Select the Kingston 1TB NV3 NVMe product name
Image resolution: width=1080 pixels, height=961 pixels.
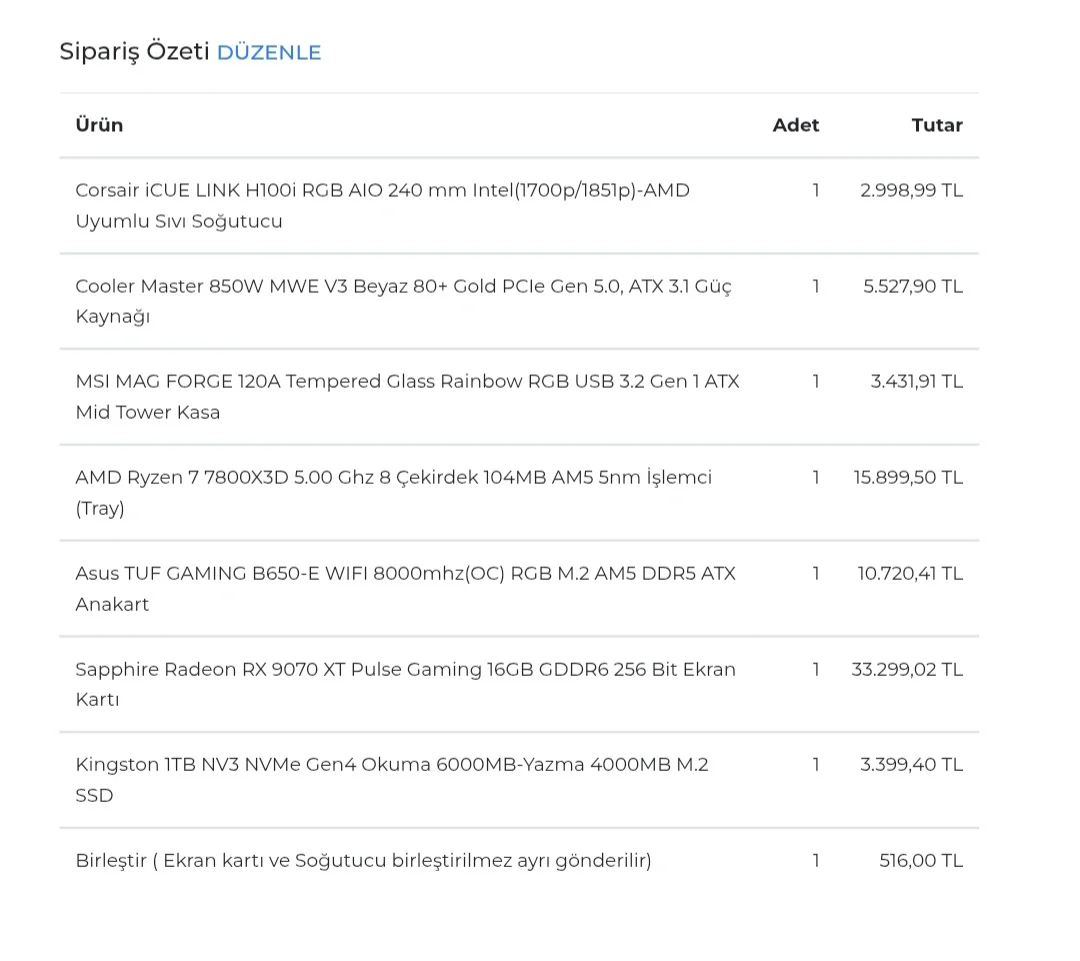pyautogui.click(x=391, y=779)
